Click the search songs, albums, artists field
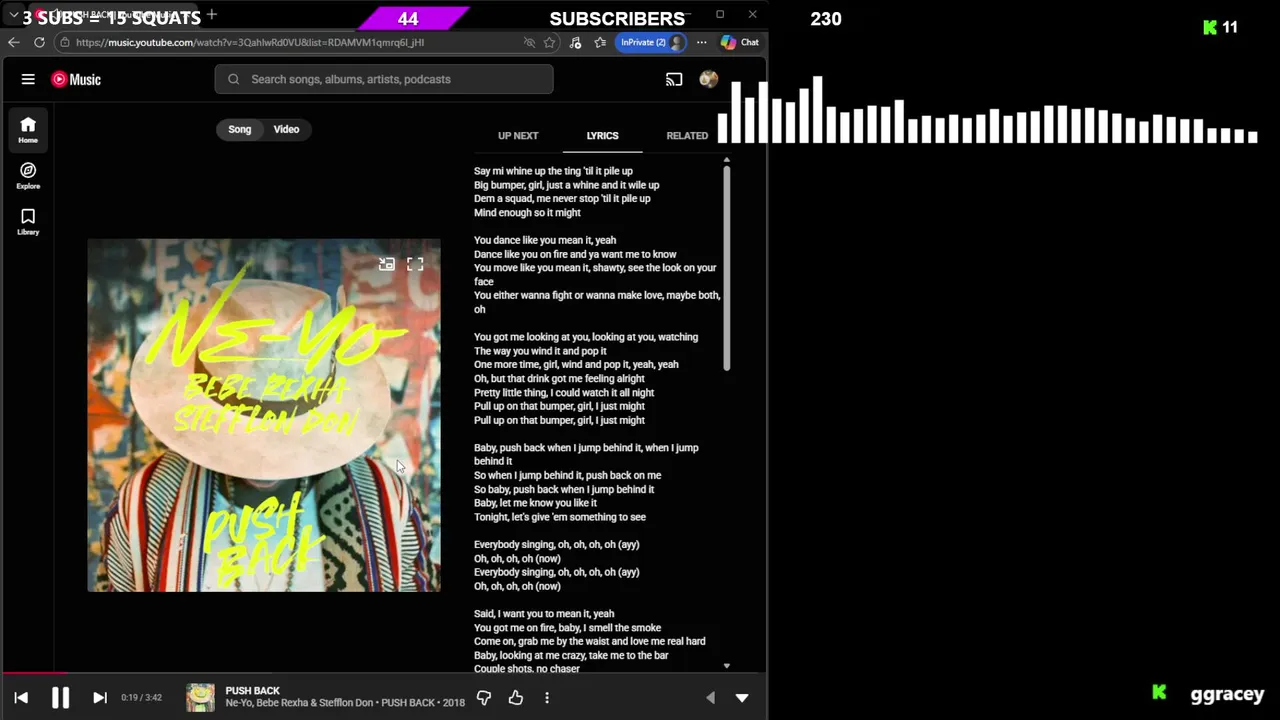Viewport: 1280px width, 720px height. [x=384, y=79]
